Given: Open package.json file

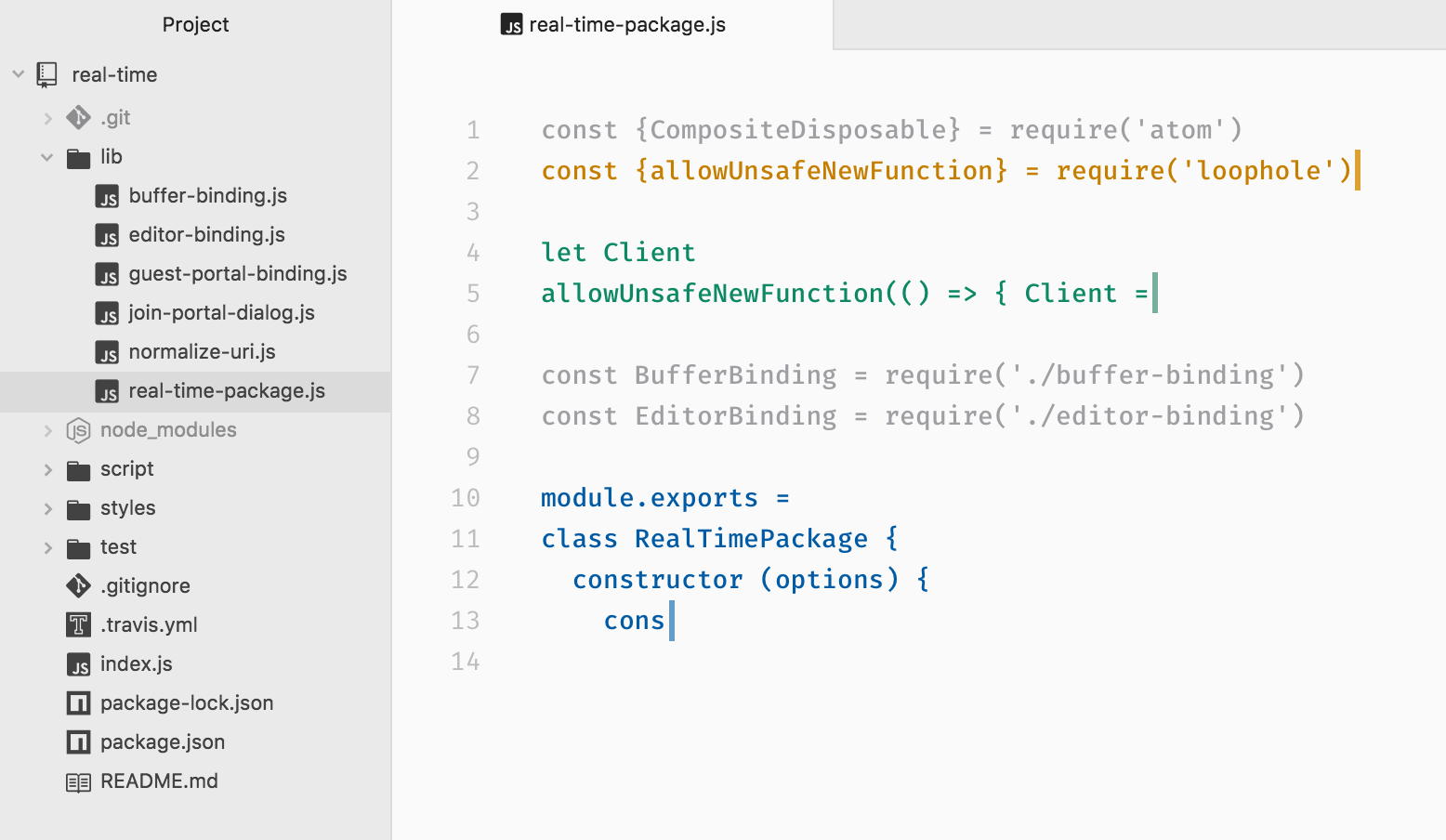Looking at the screenshot, I should [x=163, y=742].
